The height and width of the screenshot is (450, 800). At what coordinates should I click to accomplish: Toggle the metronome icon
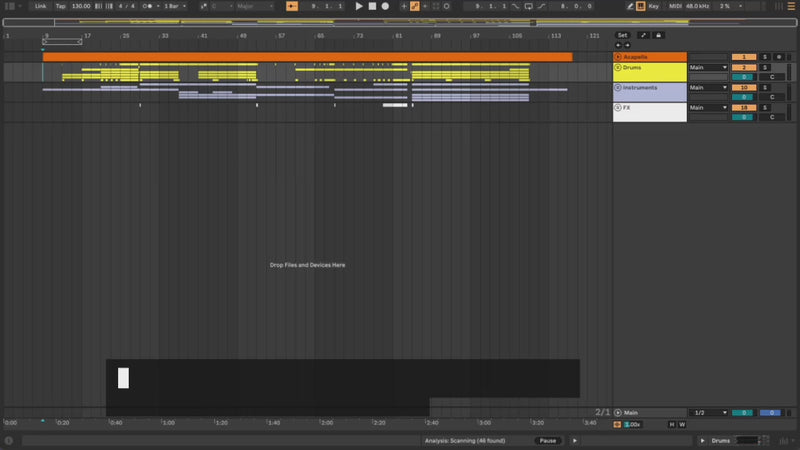151,6
